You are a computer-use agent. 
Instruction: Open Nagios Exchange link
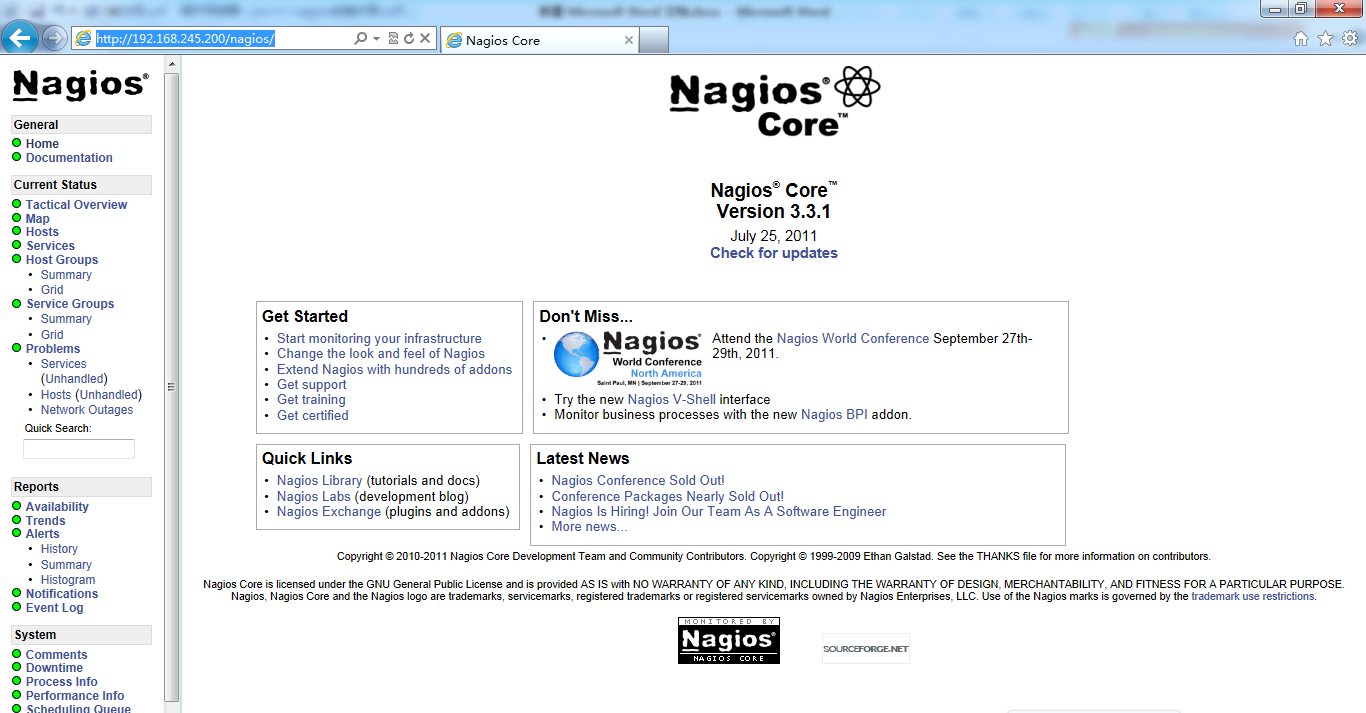[329, 512]
